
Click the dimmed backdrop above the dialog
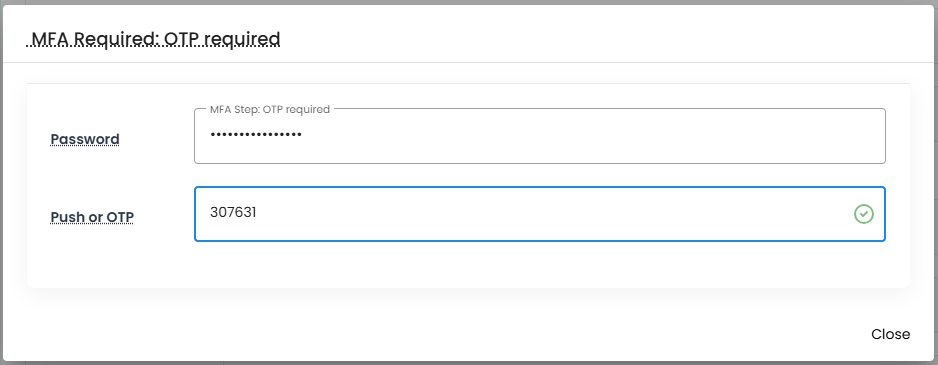(x=469, y=2)
